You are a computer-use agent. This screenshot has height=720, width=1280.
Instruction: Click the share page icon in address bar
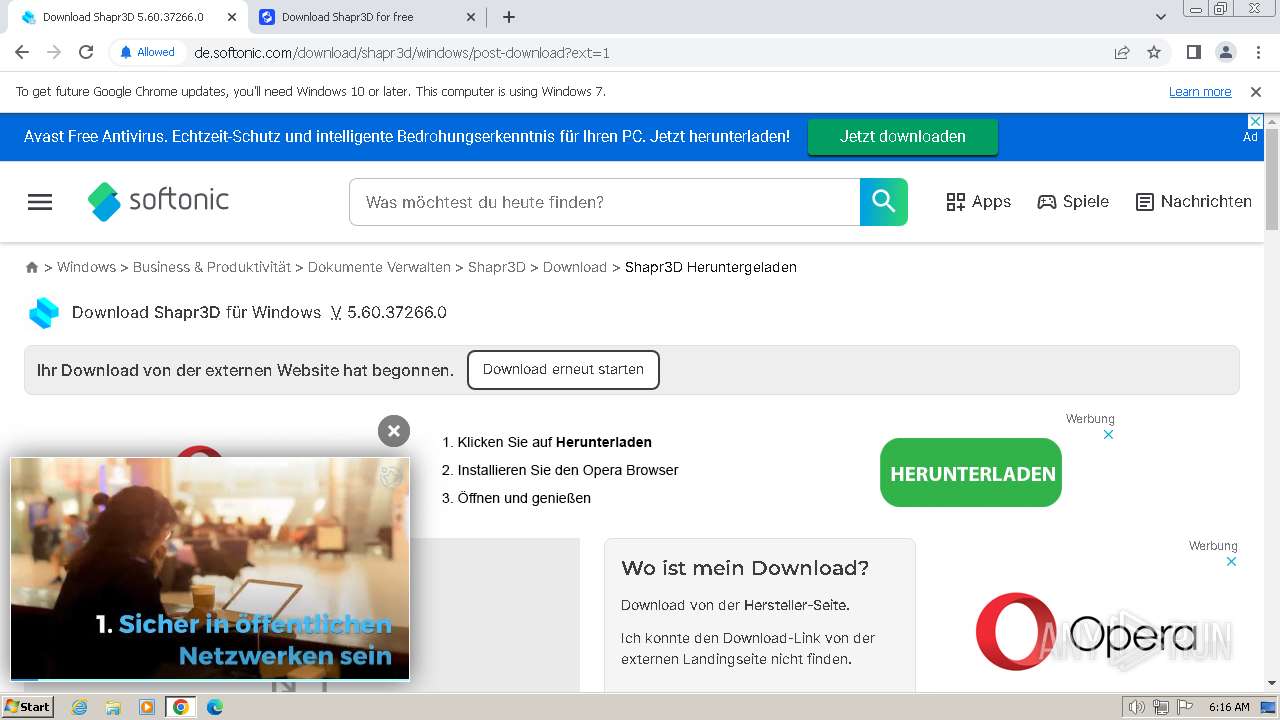click(1122, 52)
